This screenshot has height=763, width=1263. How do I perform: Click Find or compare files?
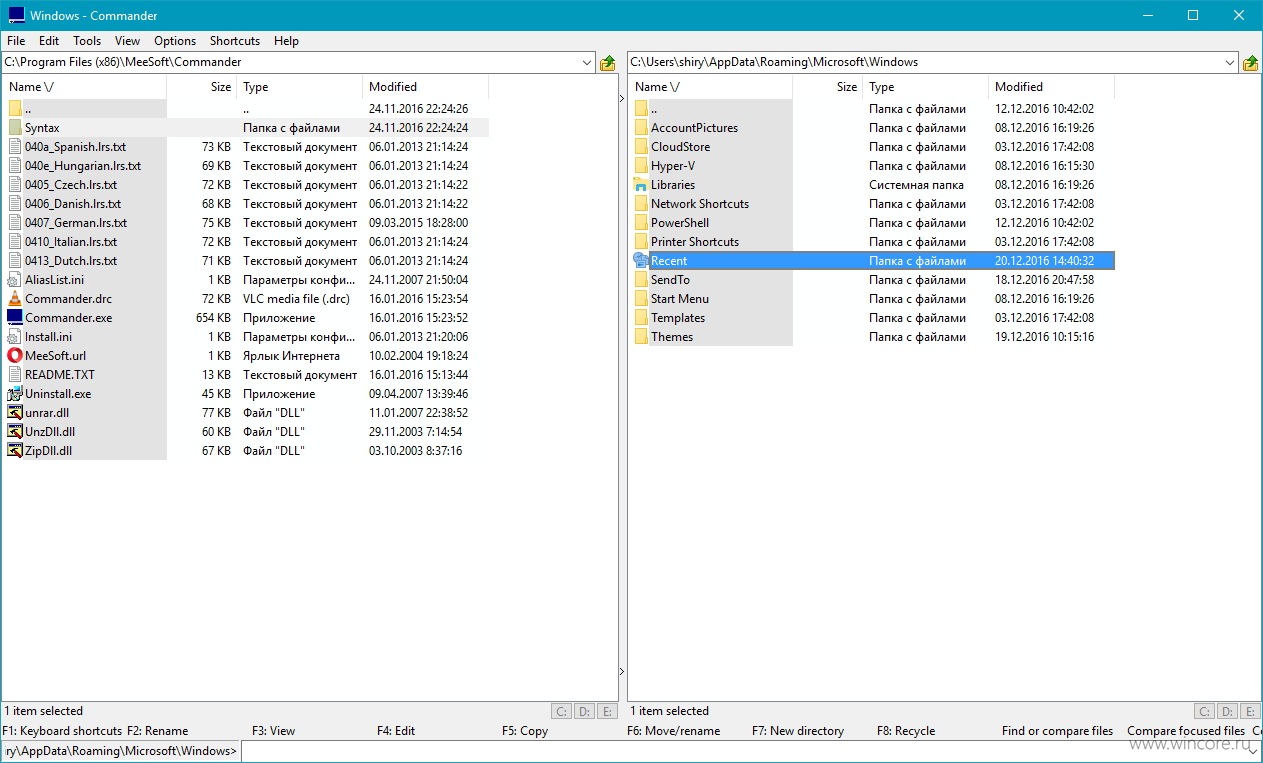tap(1057, 731)
